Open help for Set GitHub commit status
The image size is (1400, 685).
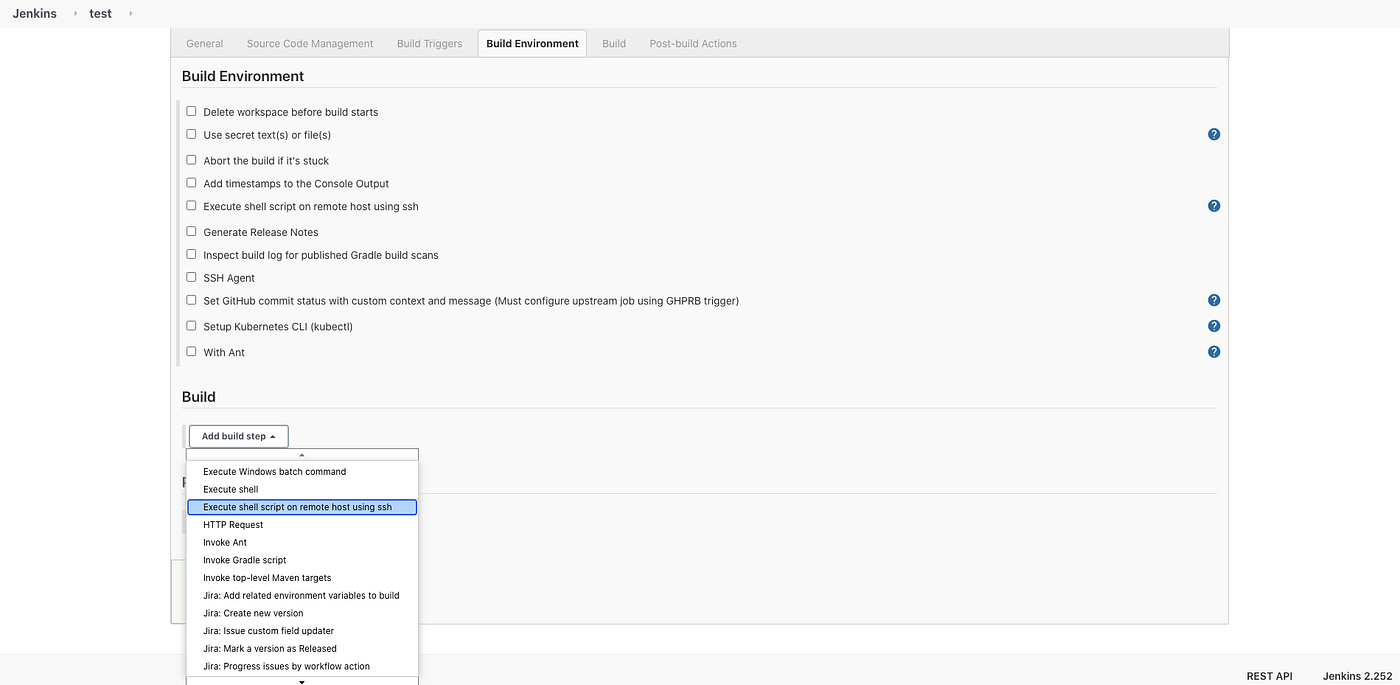pos(1214,300)
